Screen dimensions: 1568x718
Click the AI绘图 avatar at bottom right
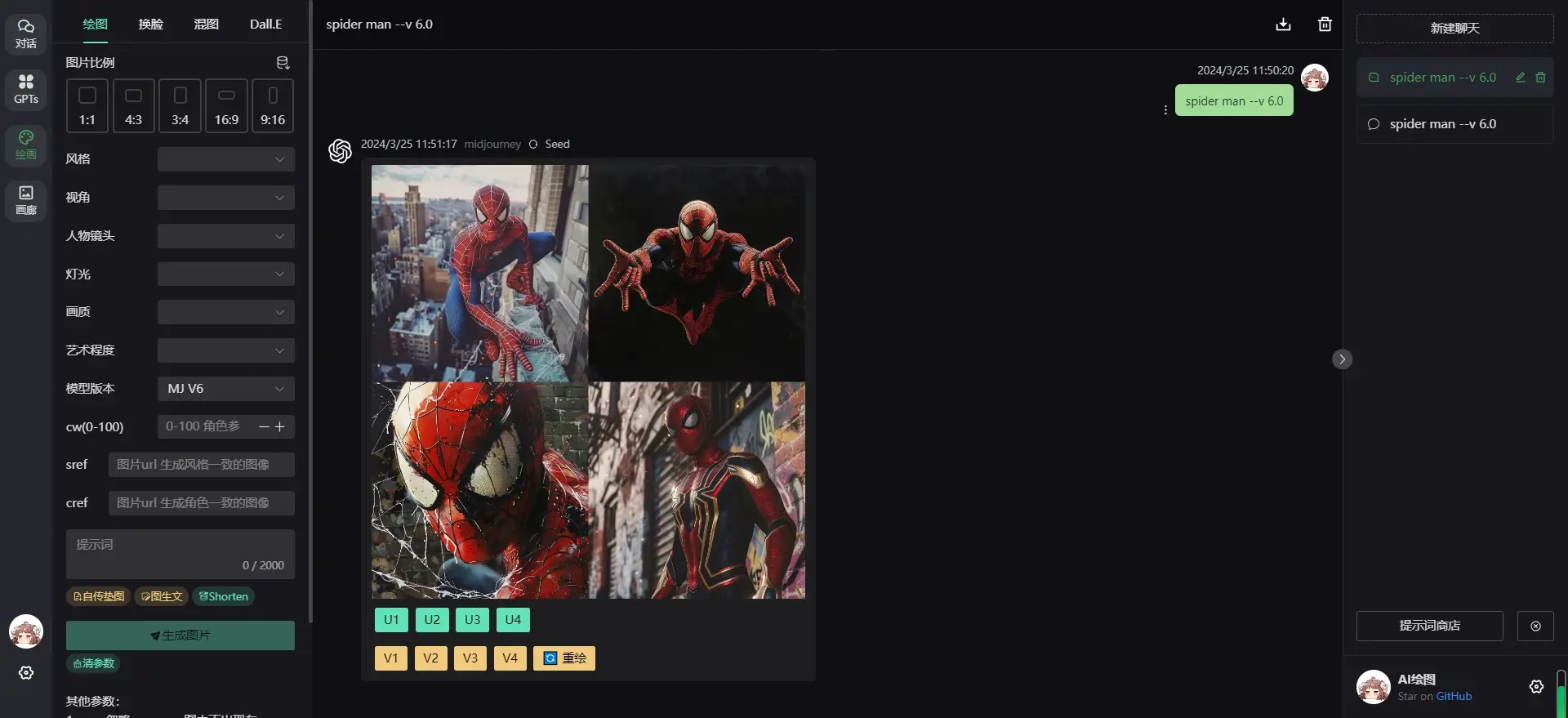(1374, 687)
